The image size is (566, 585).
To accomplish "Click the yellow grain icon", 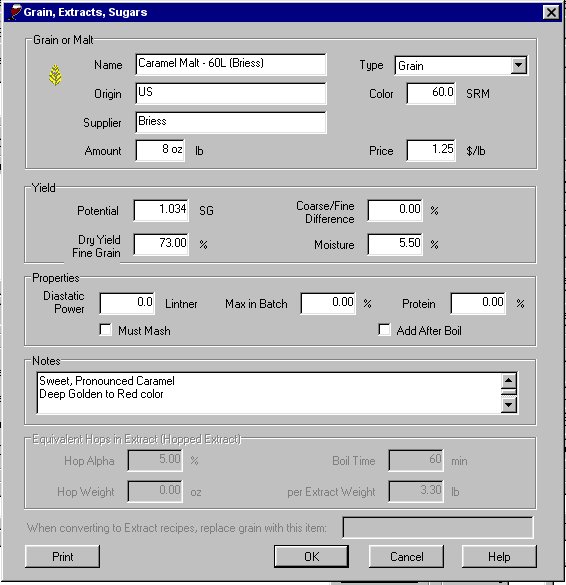I will point(55,75).
